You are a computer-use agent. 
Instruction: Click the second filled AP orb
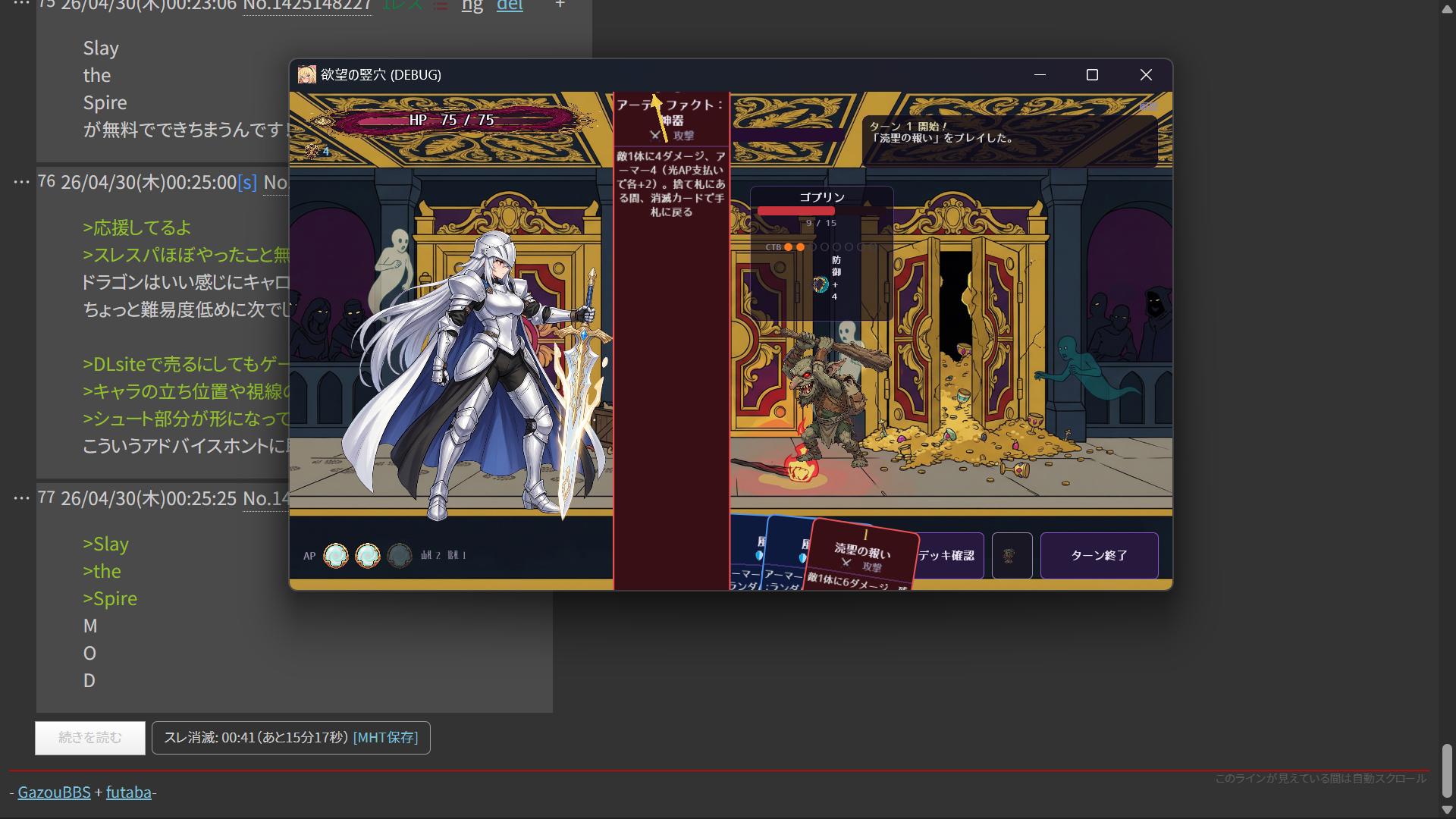click(x=368, y=556)
